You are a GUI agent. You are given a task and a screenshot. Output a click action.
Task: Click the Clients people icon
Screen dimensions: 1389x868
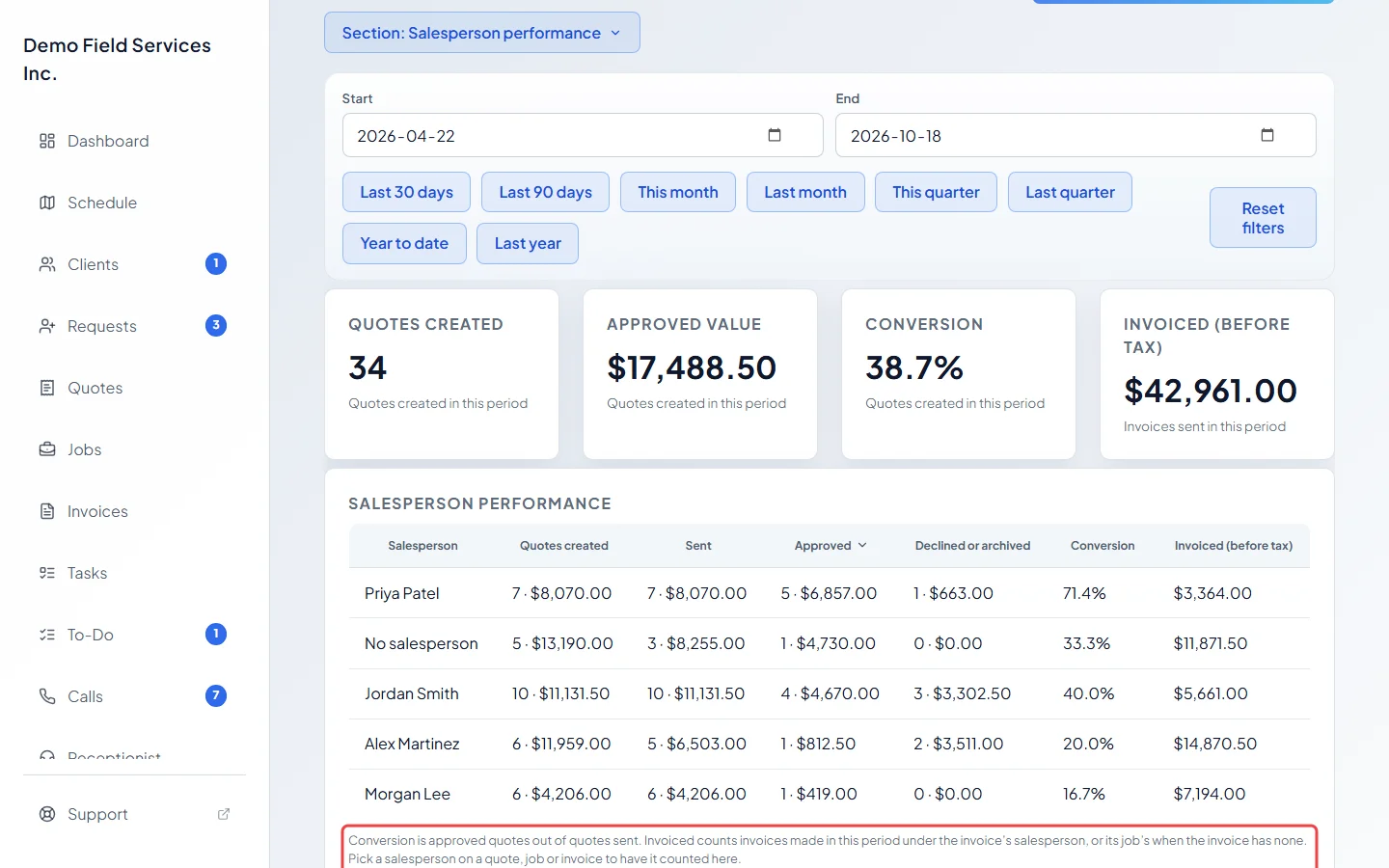[x=47, y=264]
